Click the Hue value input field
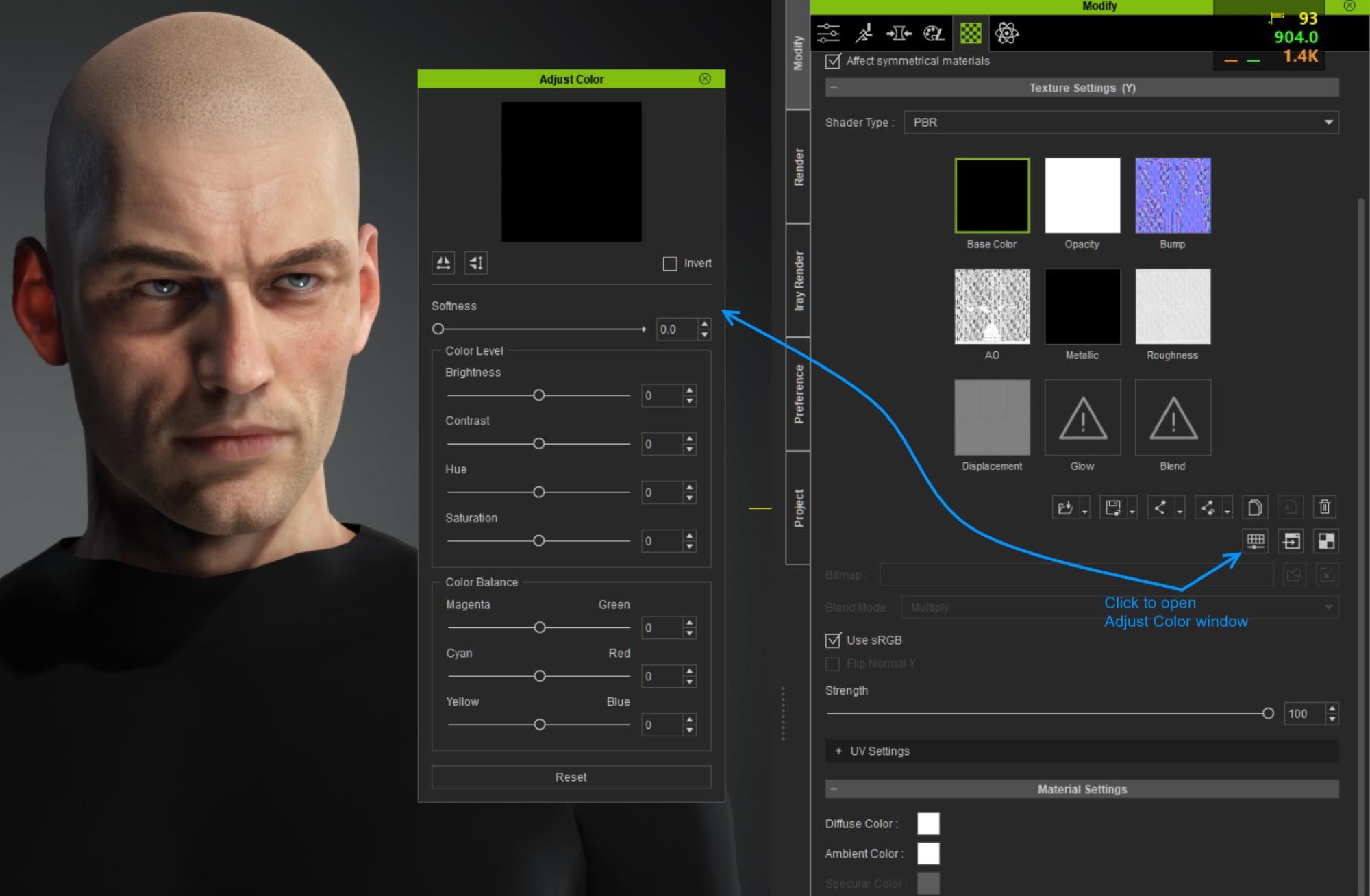The width and height of the screenshot is (1370, 896). (662, 493)
